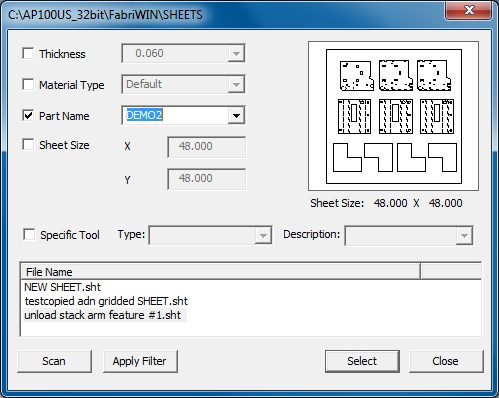Open the Thickness 0.060 dropdown

click(x=236, y=53)
